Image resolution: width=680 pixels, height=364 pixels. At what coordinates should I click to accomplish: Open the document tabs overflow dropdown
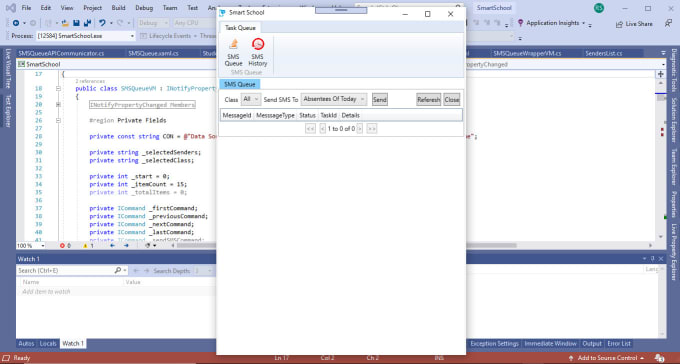663,53
